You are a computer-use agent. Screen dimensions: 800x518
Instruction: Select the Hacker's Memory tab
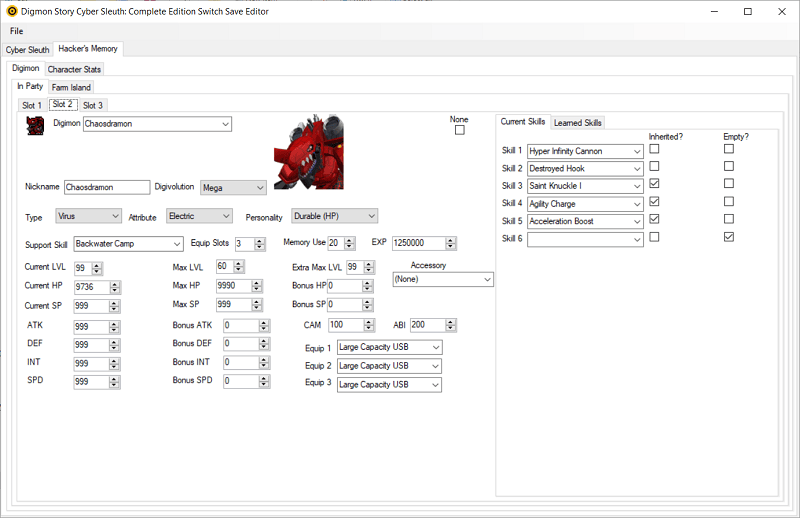click(x=88, y=48)
